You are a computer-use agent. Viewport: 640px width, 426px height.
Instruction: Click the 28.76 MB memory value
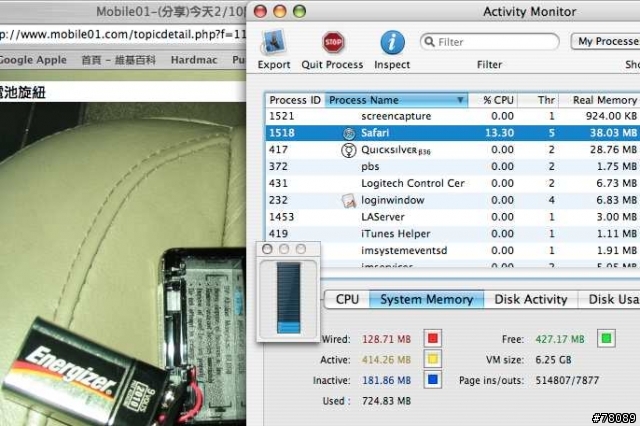(x=613, y=150)
